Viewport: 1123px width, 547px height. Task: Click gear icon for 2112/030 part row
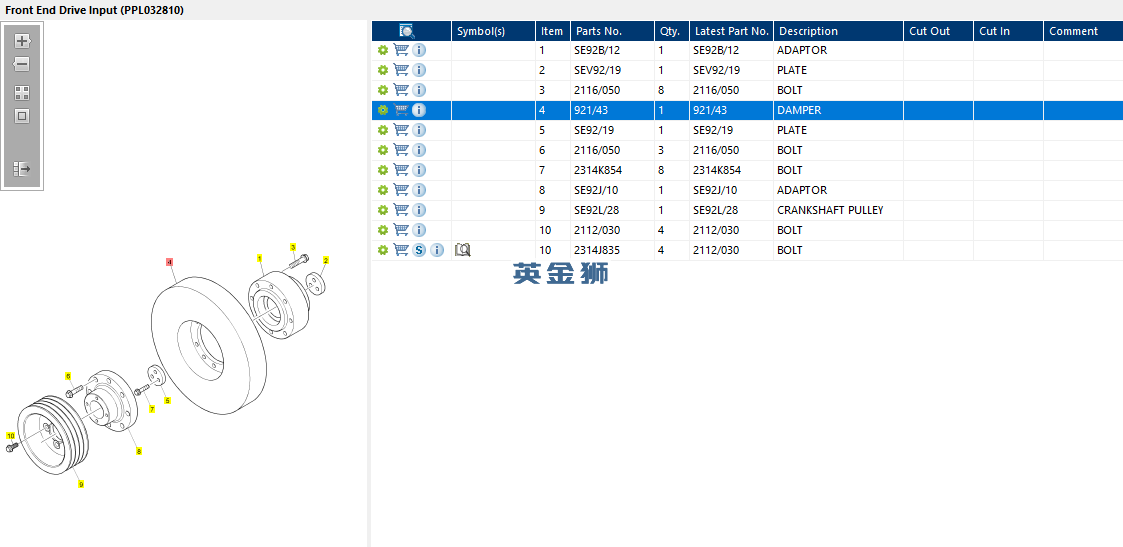coord(382,231)
